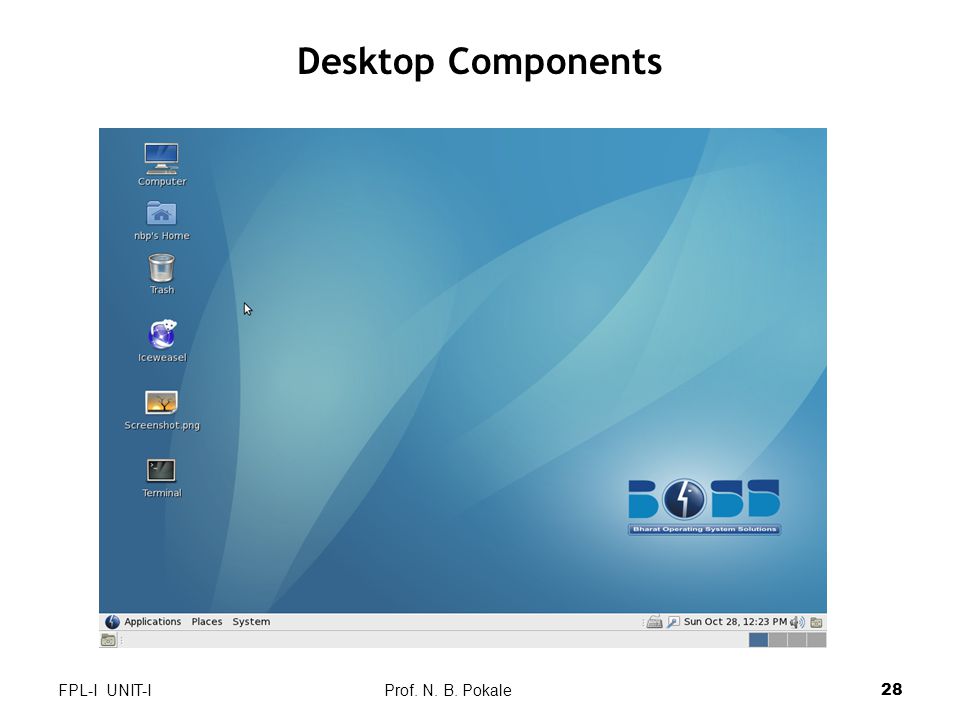960x720 pixels.
Task: Click the volume speaker icon
Action: pos(797,622)
